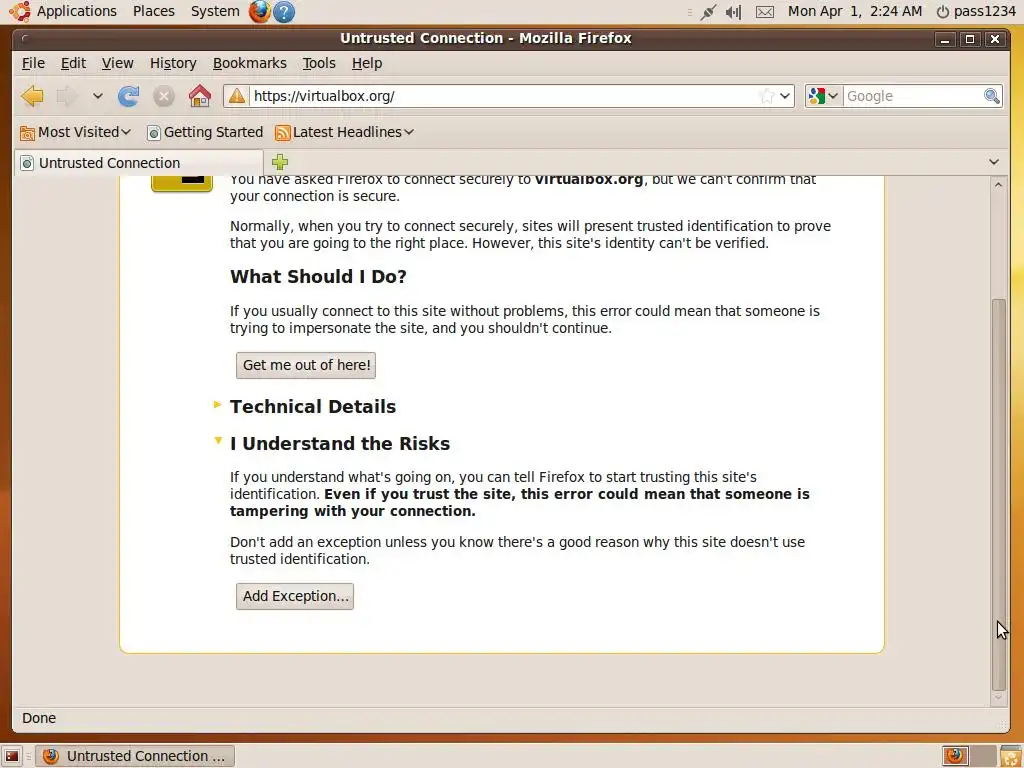Image resolution: width=1024 pixels, height=768 pixels.
Task: Focus the Google search field
Action: (913, 96)
